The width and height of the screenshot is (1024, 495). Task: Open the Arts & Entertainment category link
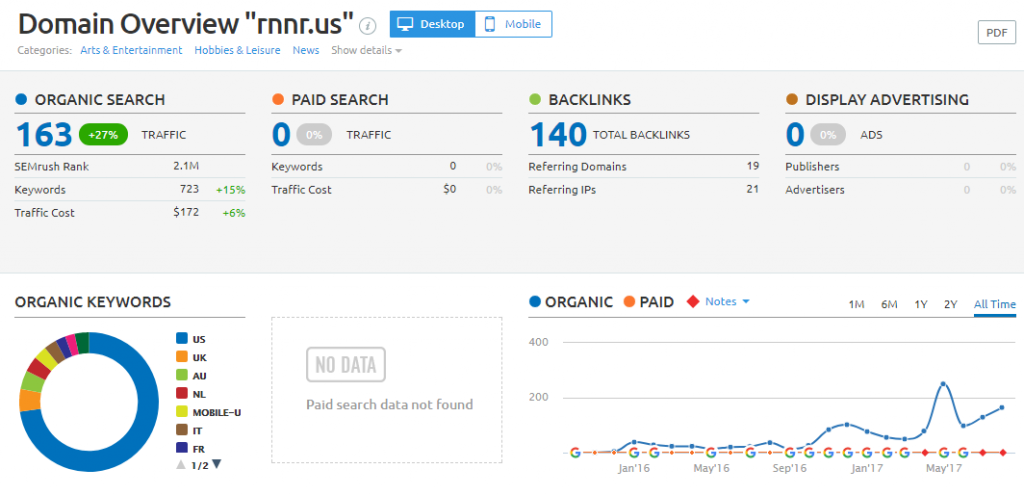(x=130, y=50)
